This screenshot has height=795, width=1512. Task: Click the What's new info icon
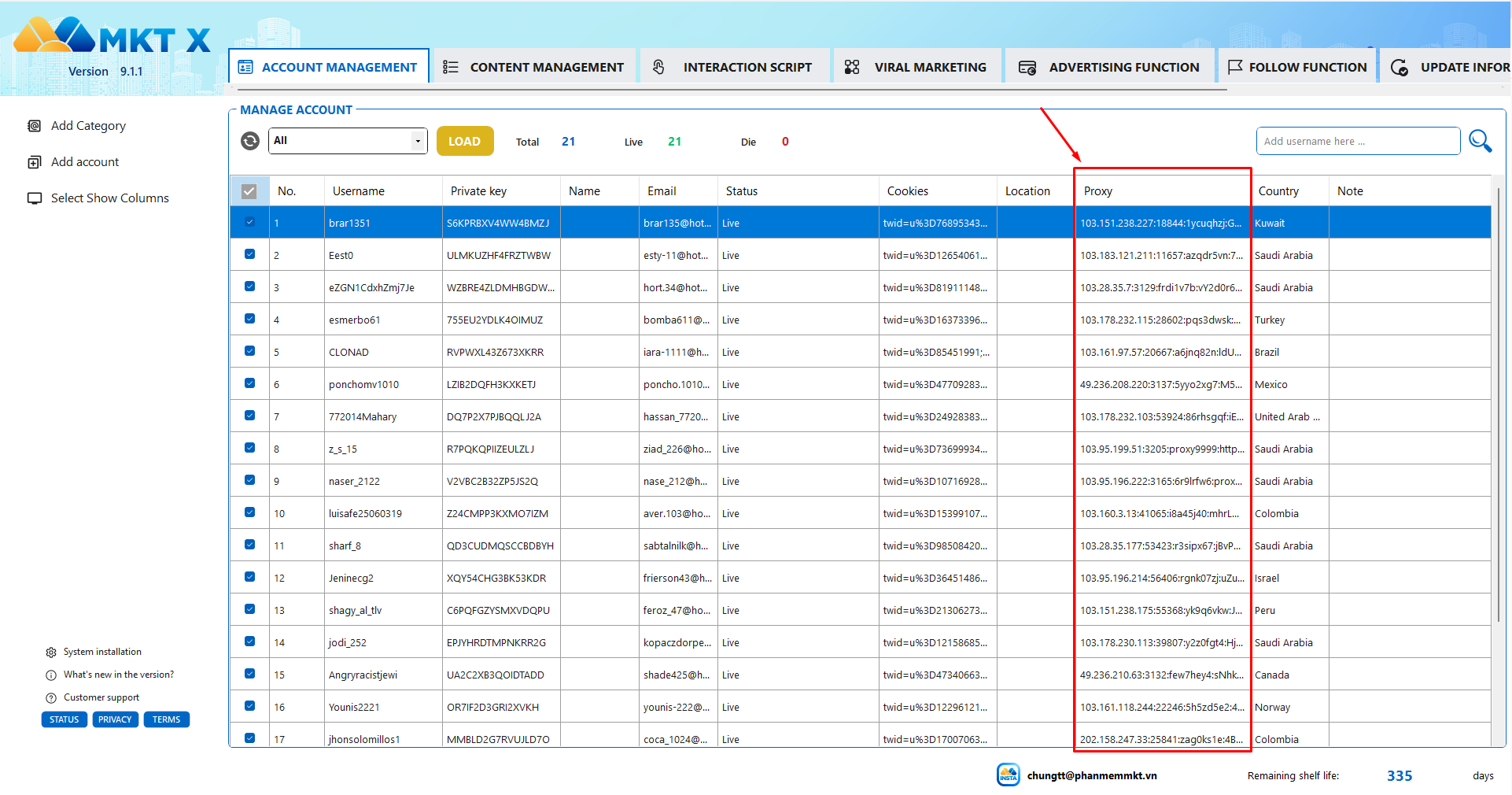(x=51, y=675)
